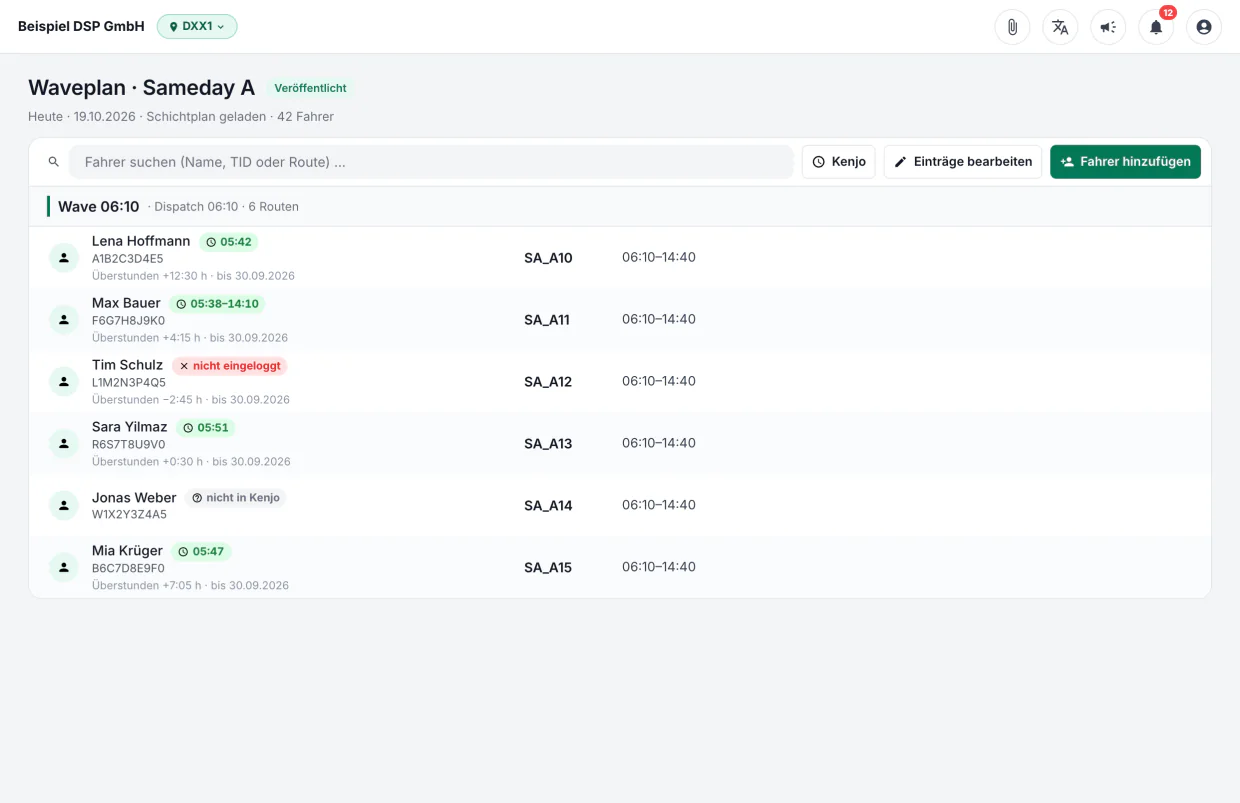Open the language translation icon

(1060, 27)
